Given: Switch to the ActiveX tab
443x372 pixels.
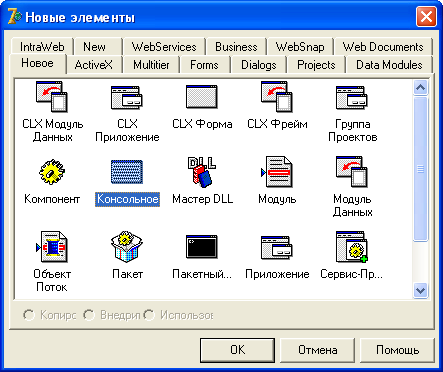Looking at the screenshot, I should 94,65.
